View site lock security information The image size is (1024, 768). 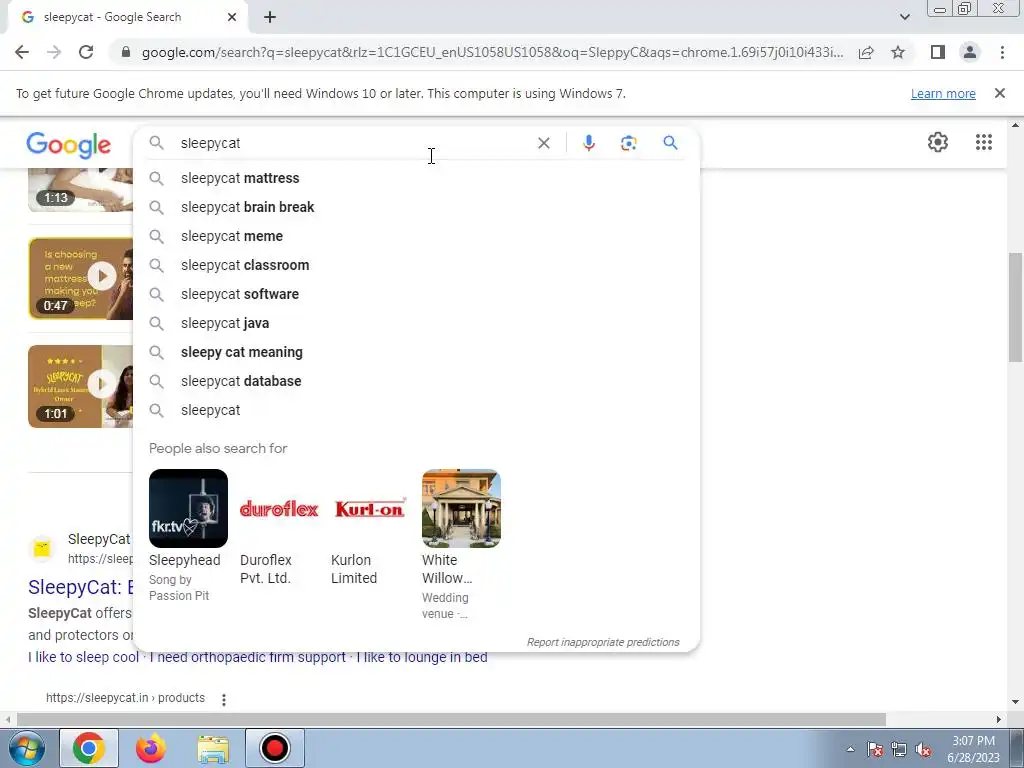[x=126, y=52]
